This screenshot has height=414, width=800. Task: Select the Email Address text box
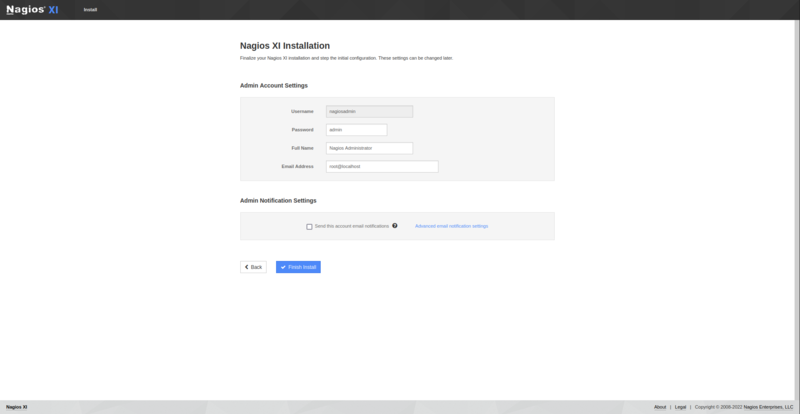[382, 166]
